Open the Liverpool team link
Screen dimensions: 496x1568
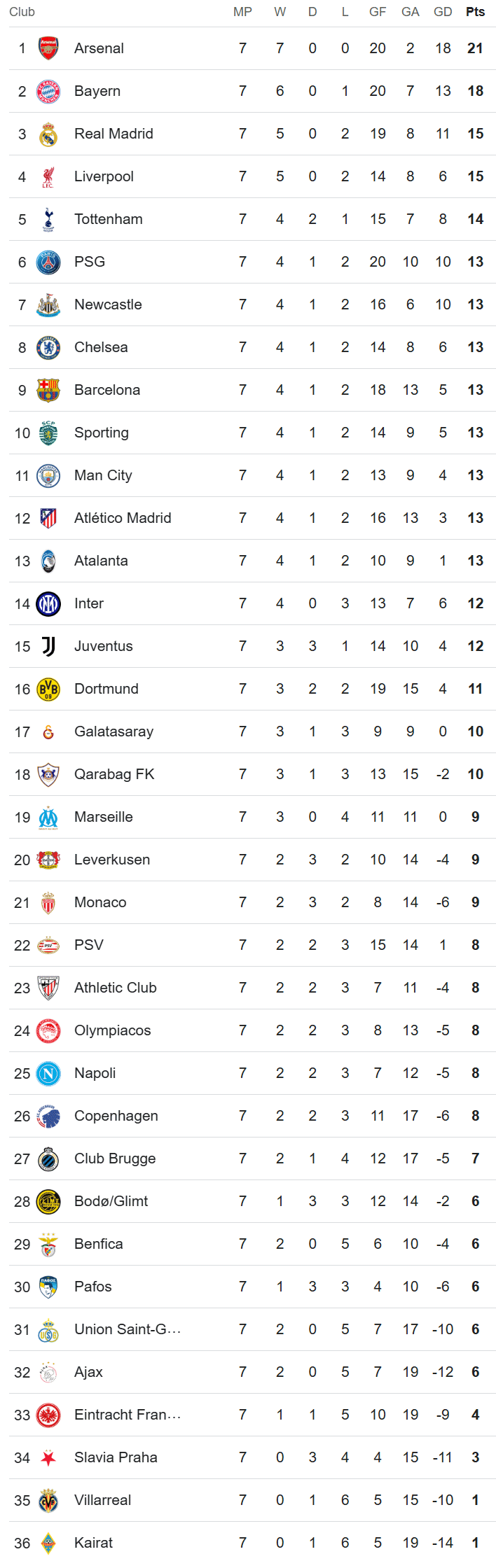point(104,176)
